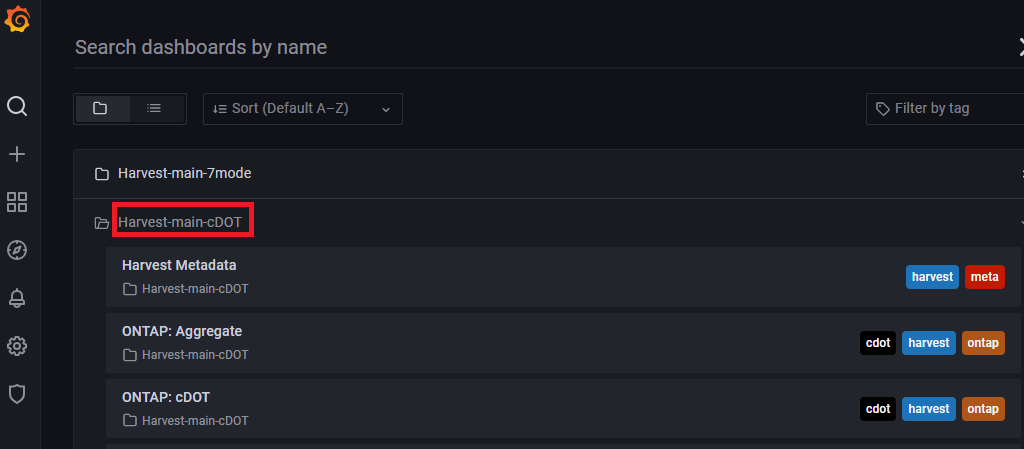The height and width of the screenshot is (449, 1024).
Task: Click the red meta tag
Action: [x=985, y=277]
